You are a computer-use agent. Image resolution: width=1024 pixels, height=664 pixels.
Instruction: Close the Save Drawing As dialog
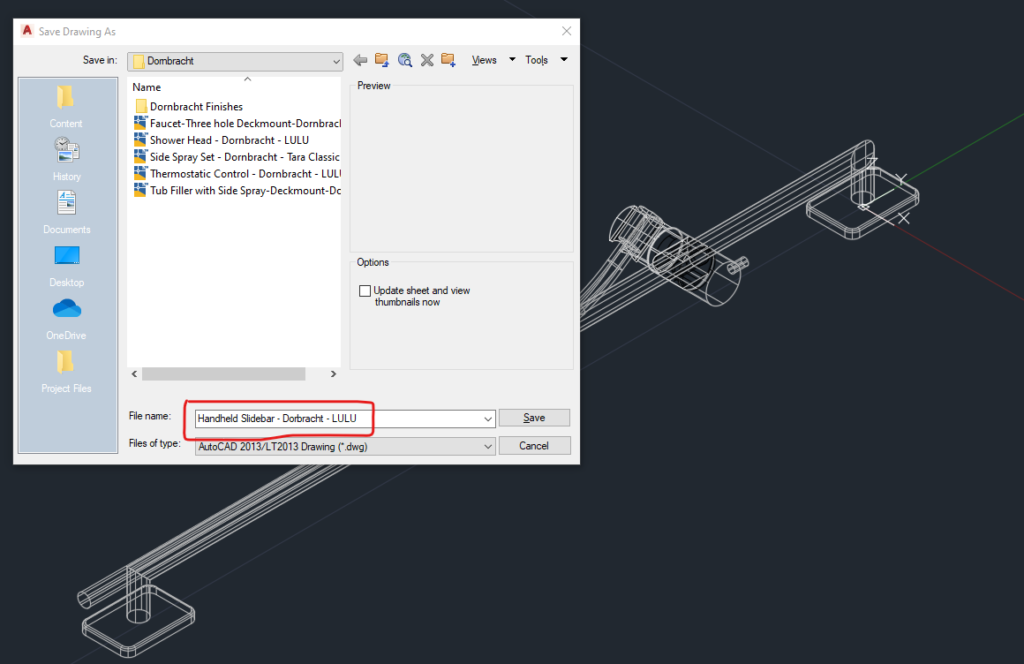566,31
